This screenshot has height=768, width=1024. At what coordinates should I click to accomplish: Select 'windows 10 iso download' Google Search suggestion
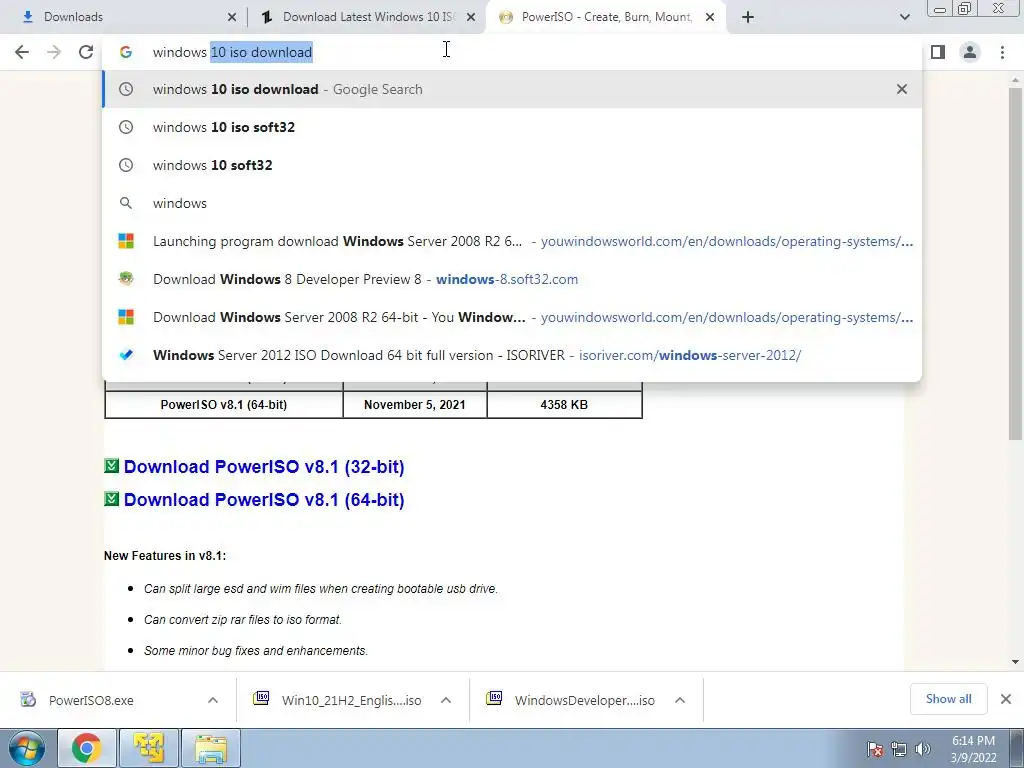tap(512, 89)
